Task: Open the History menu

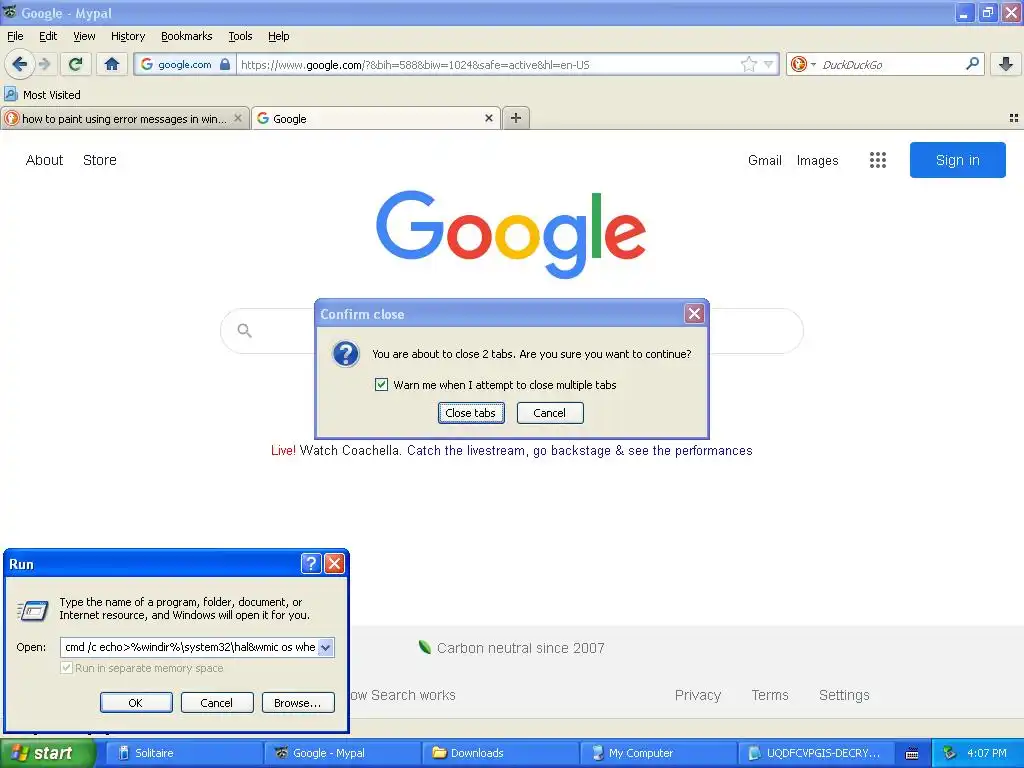Action: tap(128, 36)
